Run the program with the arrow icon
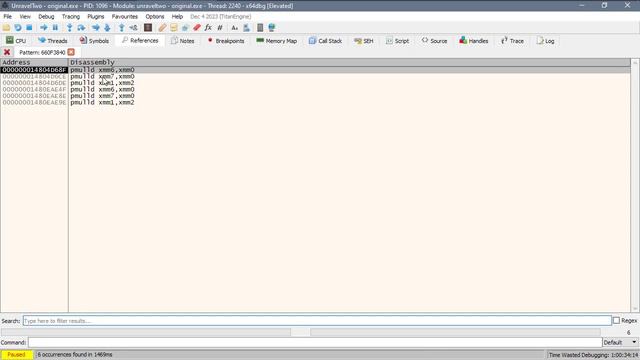 [x=44, y=28]
